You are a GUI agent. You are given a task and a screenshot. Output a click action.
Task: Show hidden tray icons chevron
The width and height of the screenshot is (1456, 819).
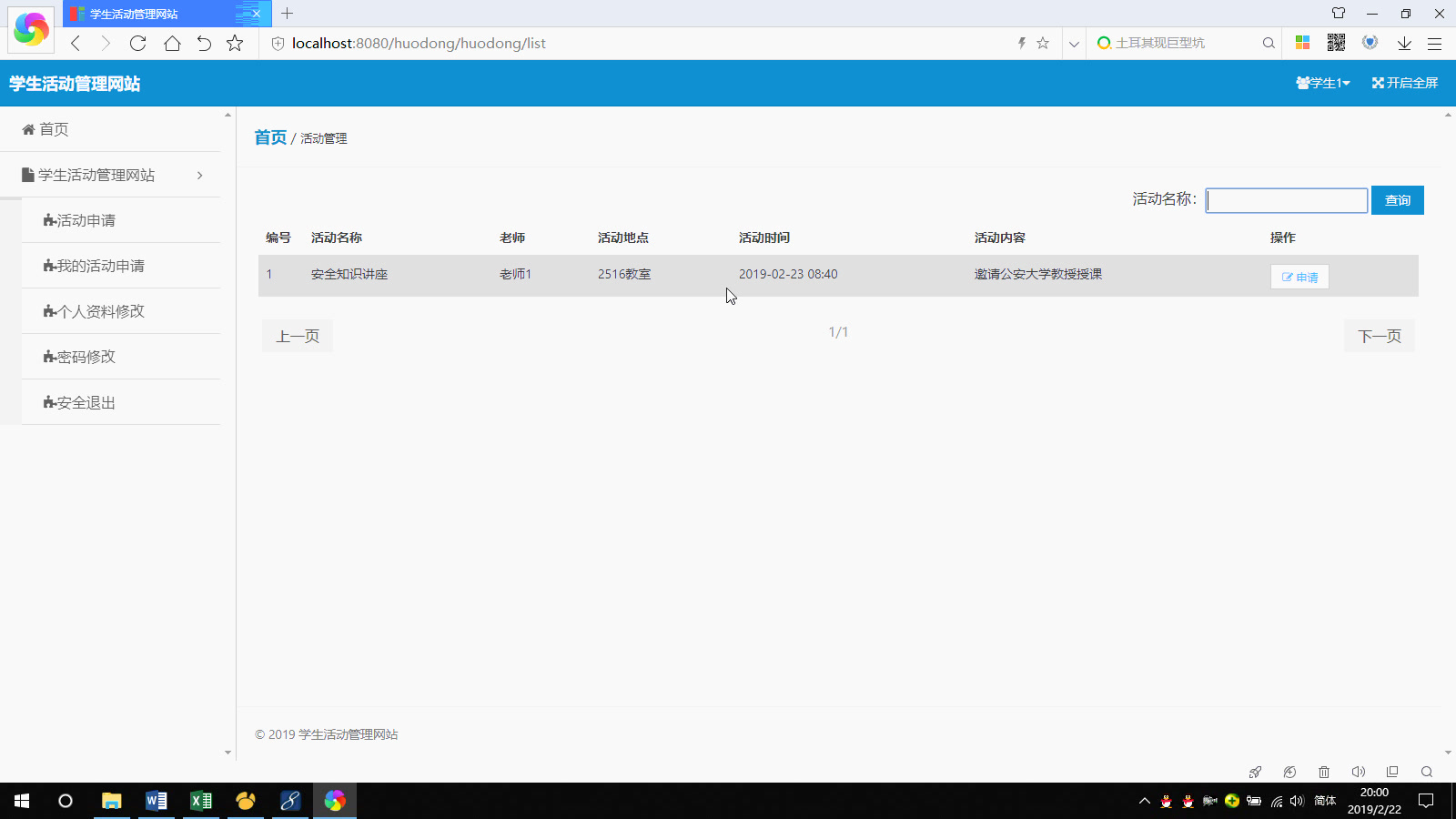(x=1145, y=801)
